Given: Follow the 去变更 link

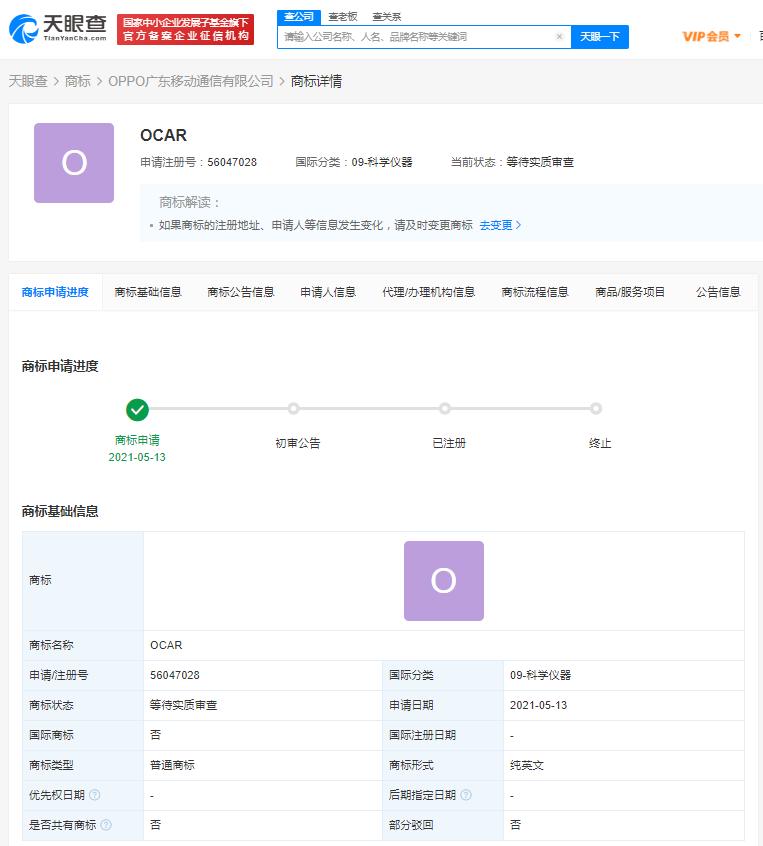Looking at the screenshot, I should pos(500,225).
